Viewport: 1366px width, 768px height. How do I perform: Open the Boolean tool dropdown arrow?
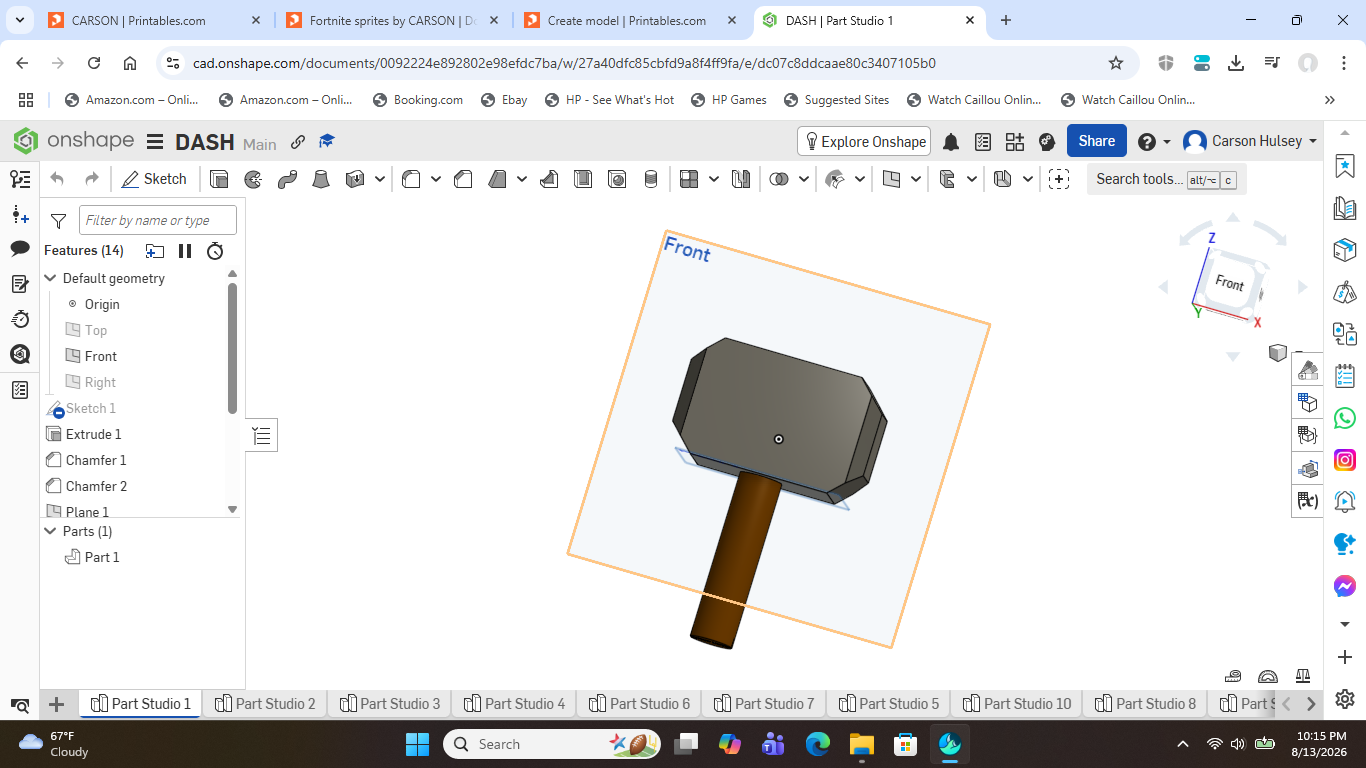804,179
